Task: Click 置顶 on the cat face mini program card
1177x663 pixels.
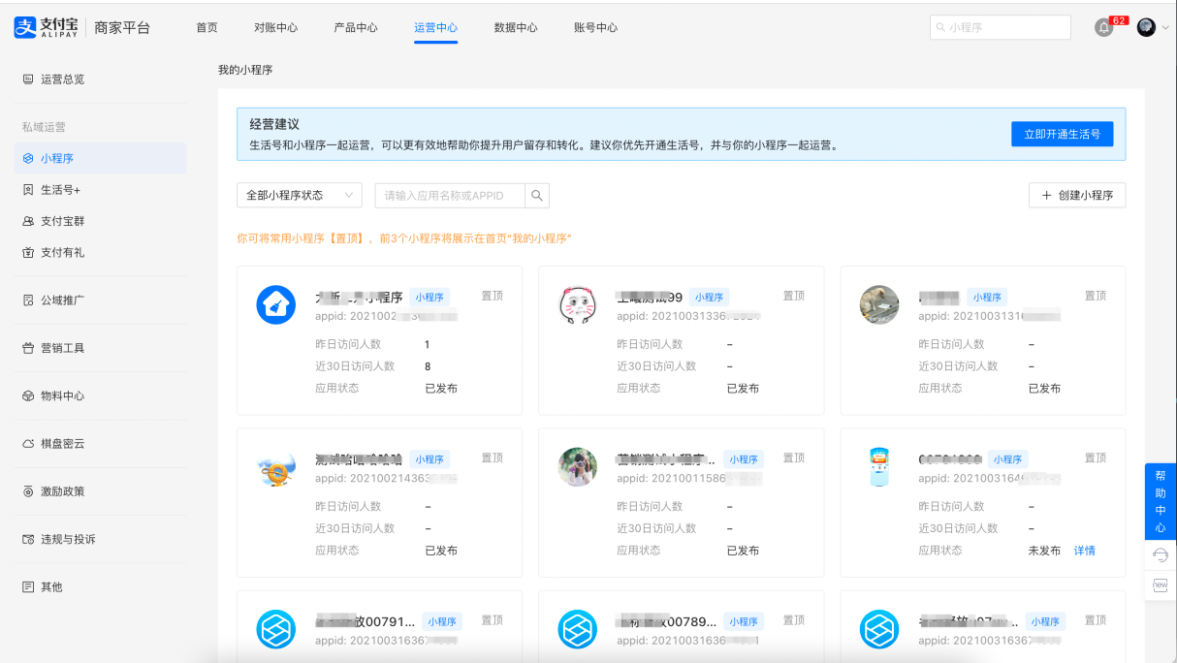Action: (794, 296)
